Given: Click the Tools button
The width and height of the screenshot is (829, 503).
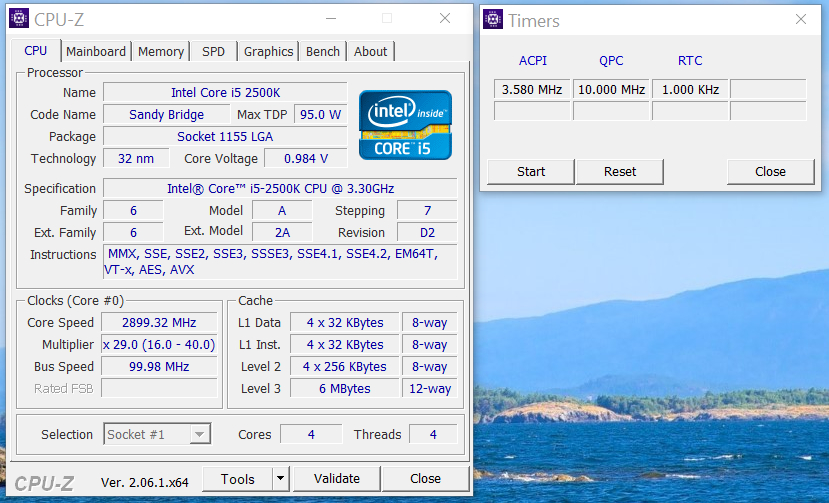Looking at the screenshot, I should (x=237, y=479).
